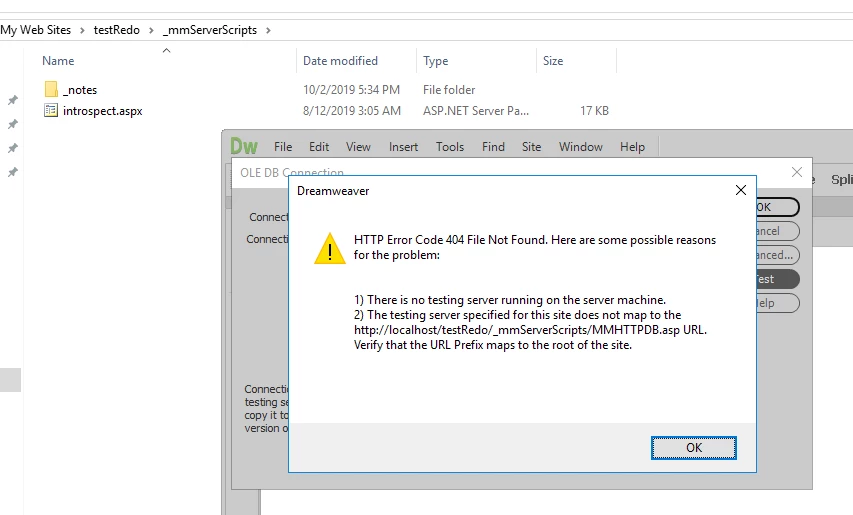Open the Window menu in Dreamweaver
The width and height of the screenshot is (853, 515).
(x=580, y=147)
